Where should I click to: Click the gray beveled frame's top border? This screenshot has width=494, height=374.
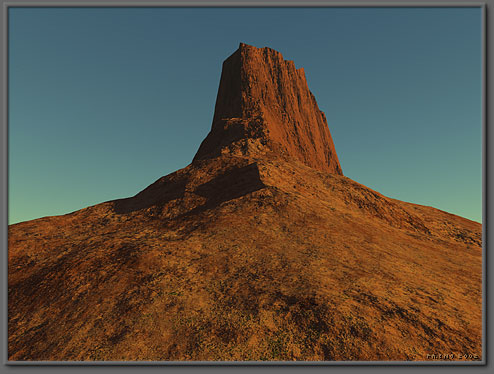[x=247, y=4]
